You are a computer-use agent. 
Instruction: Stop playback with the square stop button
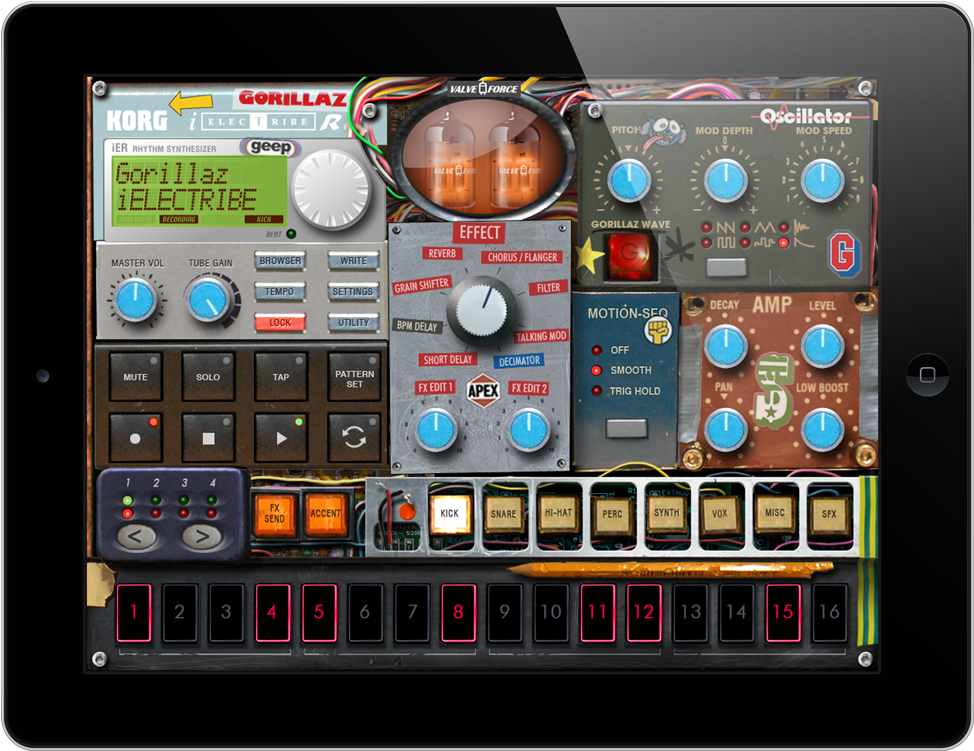[208, 437]
